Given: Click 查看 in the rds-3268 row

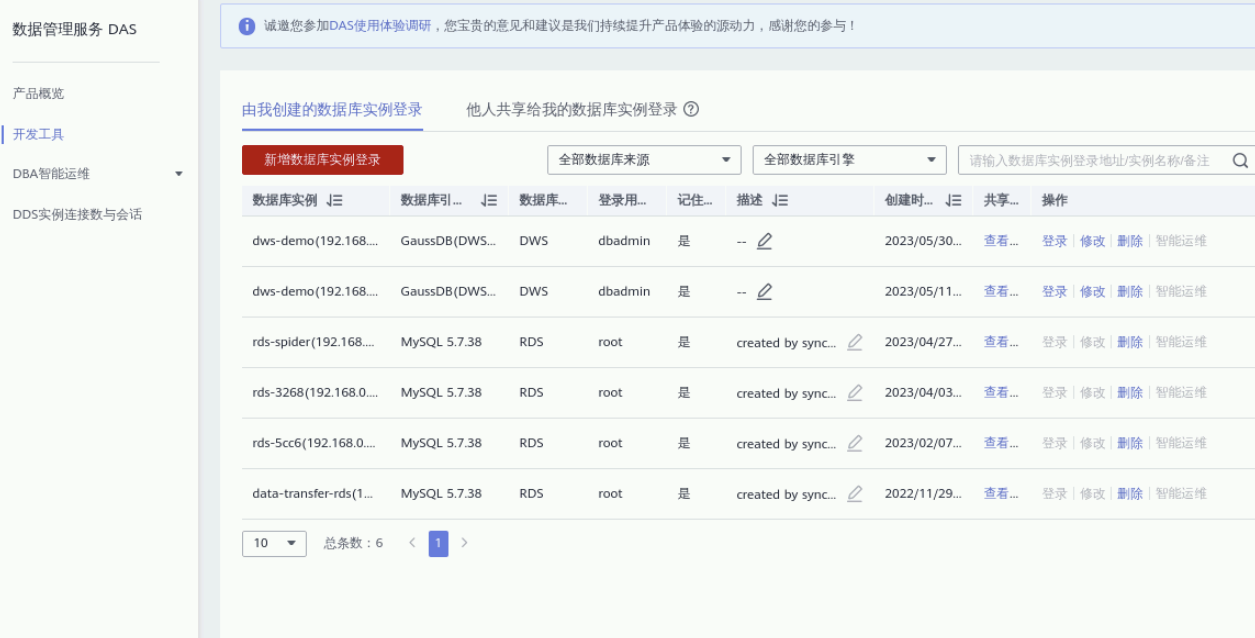Looking at the screenshot, I should [1001, 392].
